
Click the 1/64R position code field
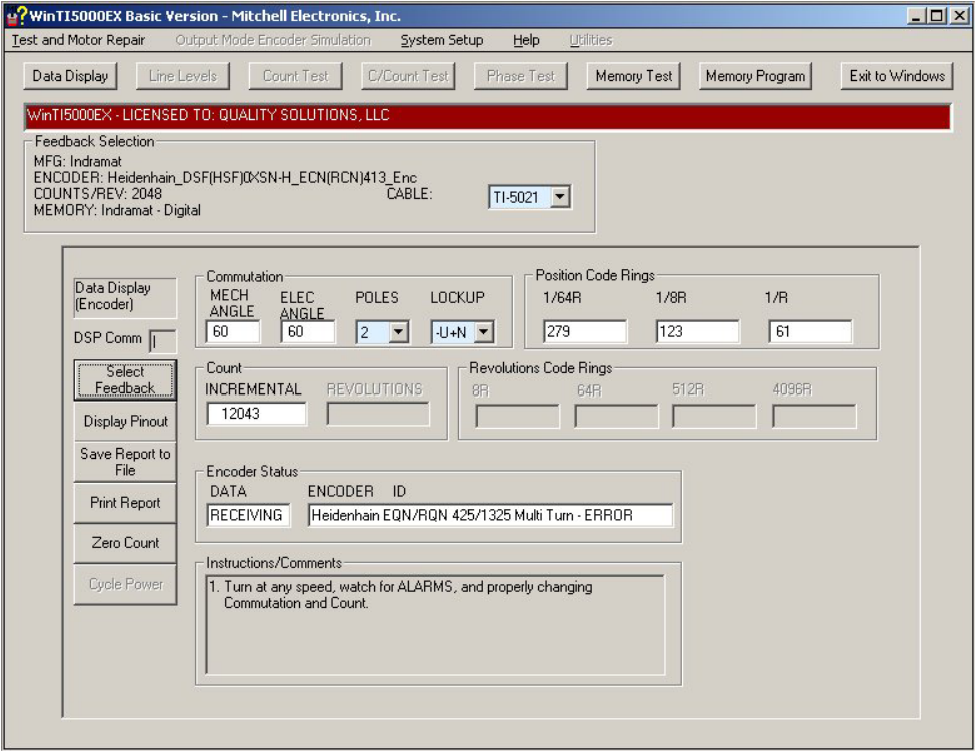[585, 332]
